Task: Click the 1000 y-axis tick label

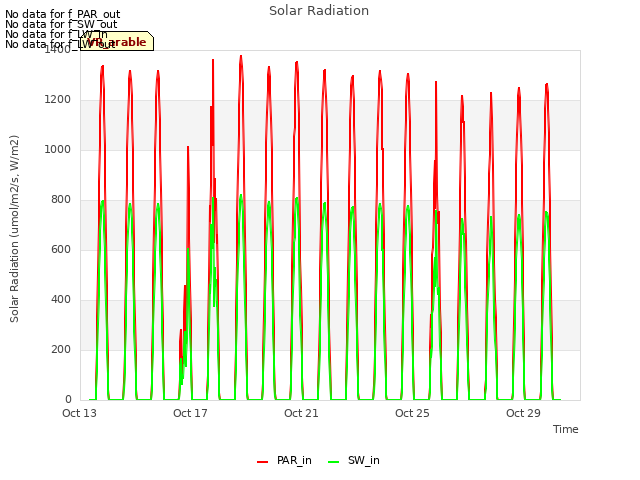Action: tap(58, 150)
